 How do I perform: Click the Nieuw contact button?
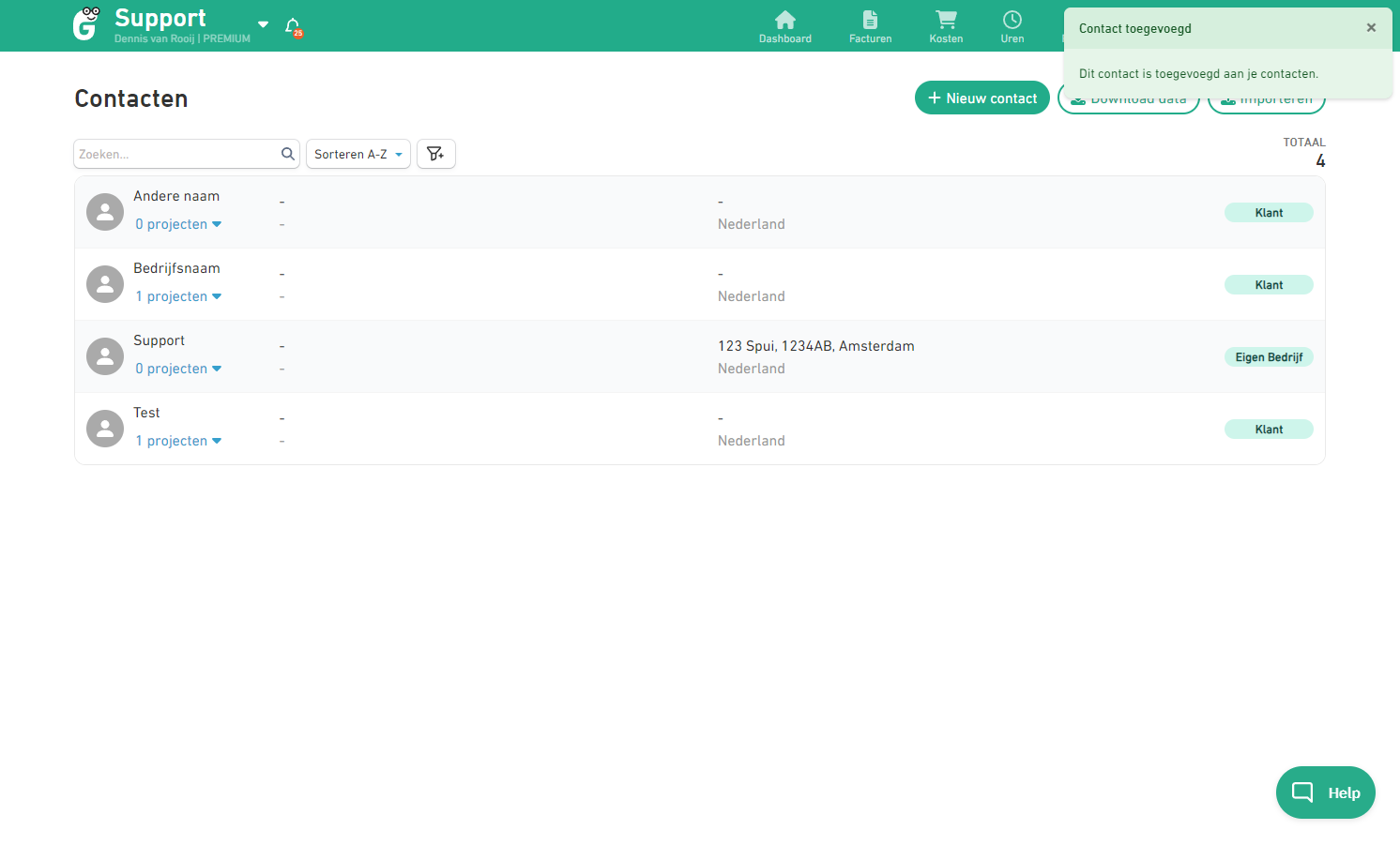pos(982,98)
